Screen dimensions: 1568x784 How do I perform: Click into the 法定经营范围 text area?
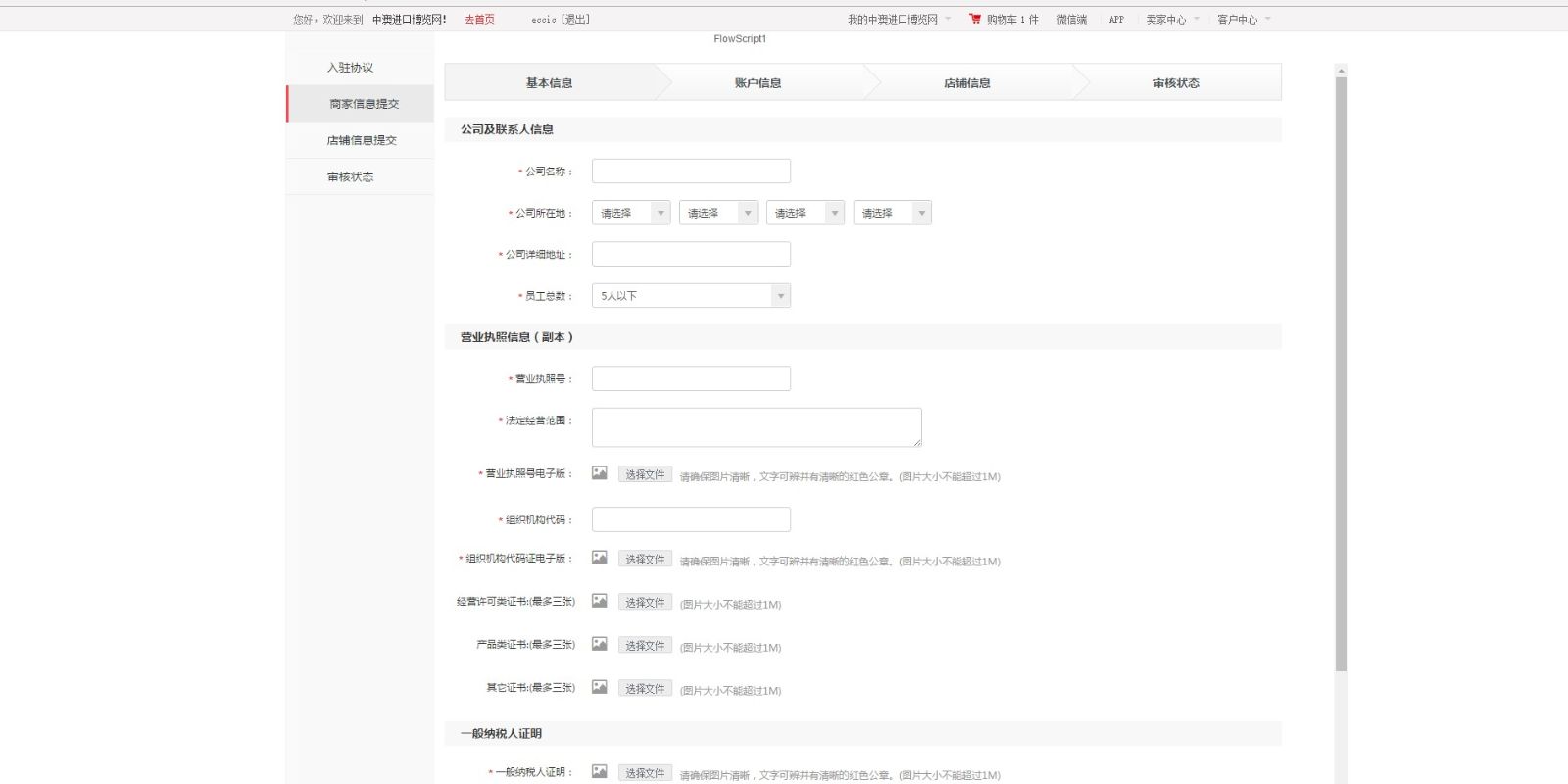point(756,427)
